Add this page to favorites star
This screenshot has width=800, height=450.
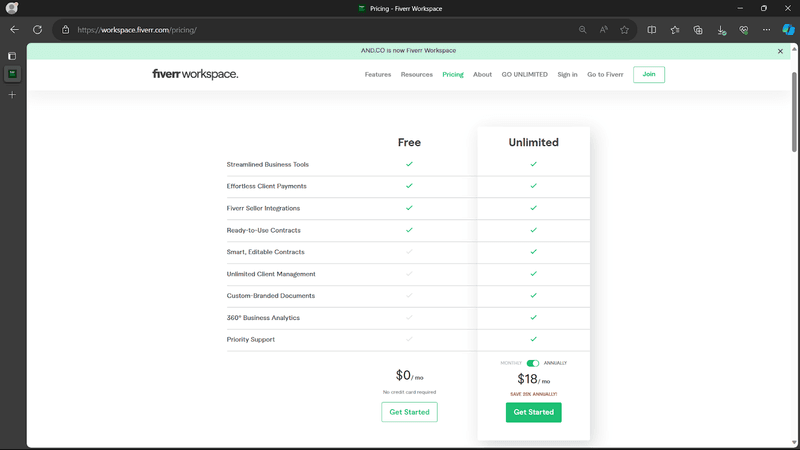[x=624, y=30]
